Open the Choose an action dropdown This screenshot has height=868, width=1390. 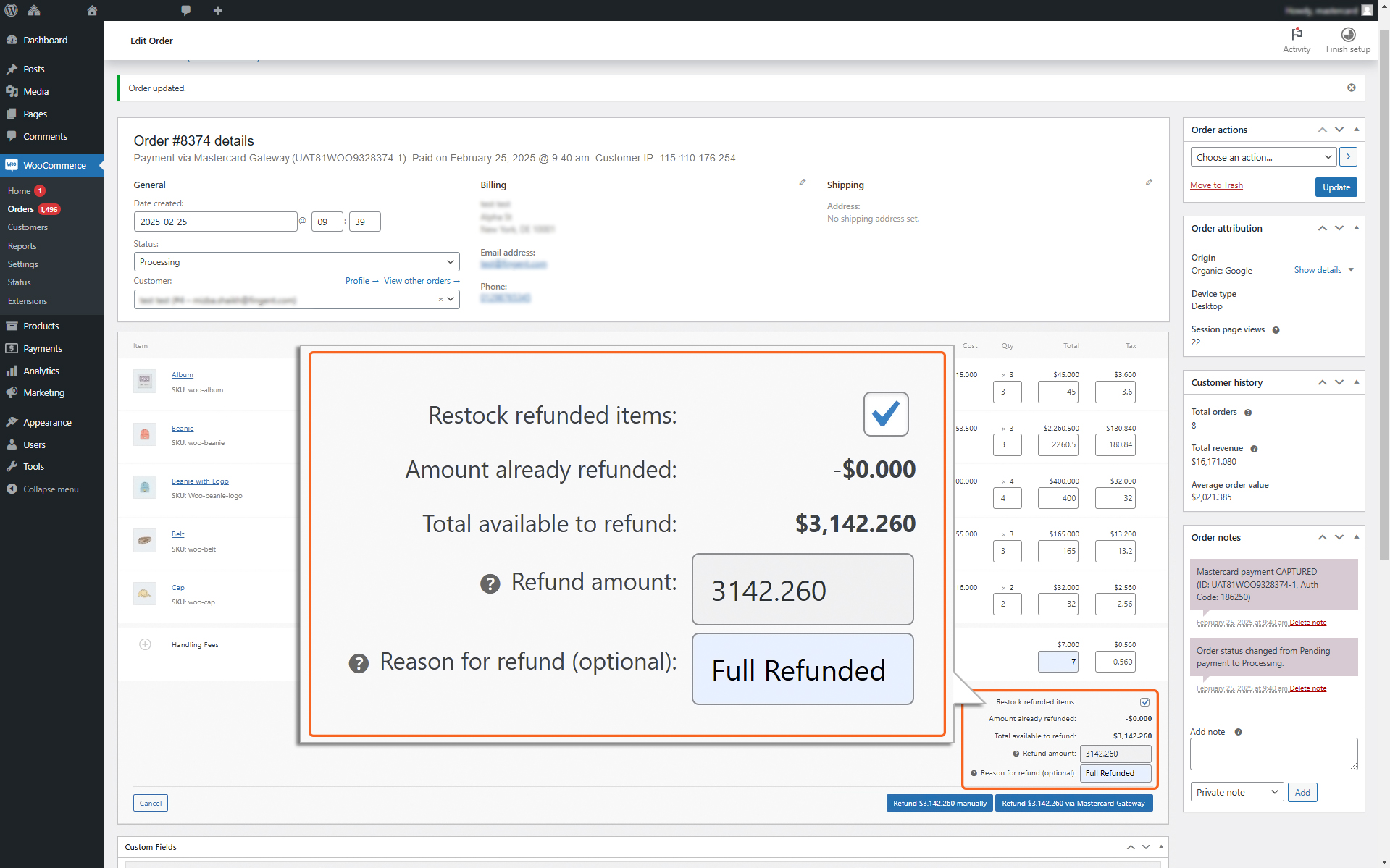(x=1263, y=157)
